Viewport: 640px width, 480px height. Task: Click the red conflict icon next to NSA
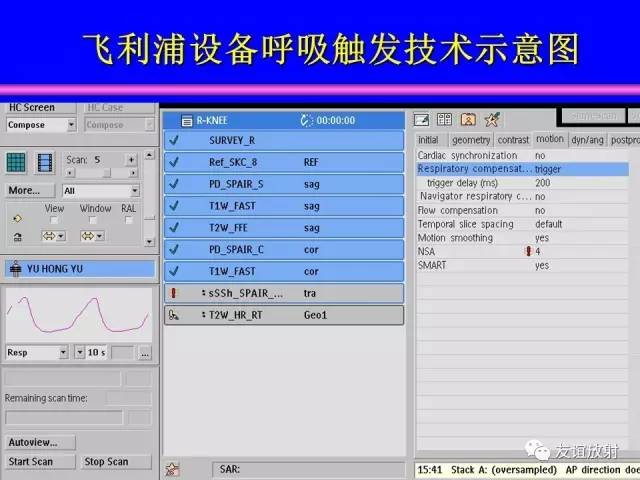[x=529, y=251]
